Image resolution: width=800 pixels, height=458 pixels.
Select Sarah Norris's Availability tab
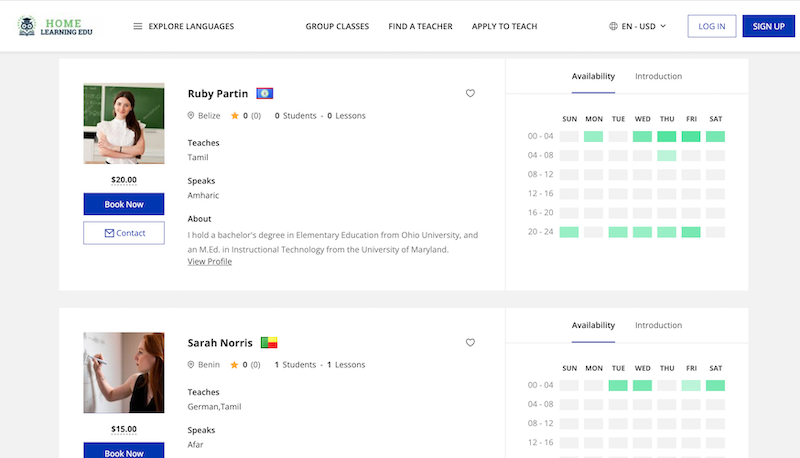coord(593,325)
